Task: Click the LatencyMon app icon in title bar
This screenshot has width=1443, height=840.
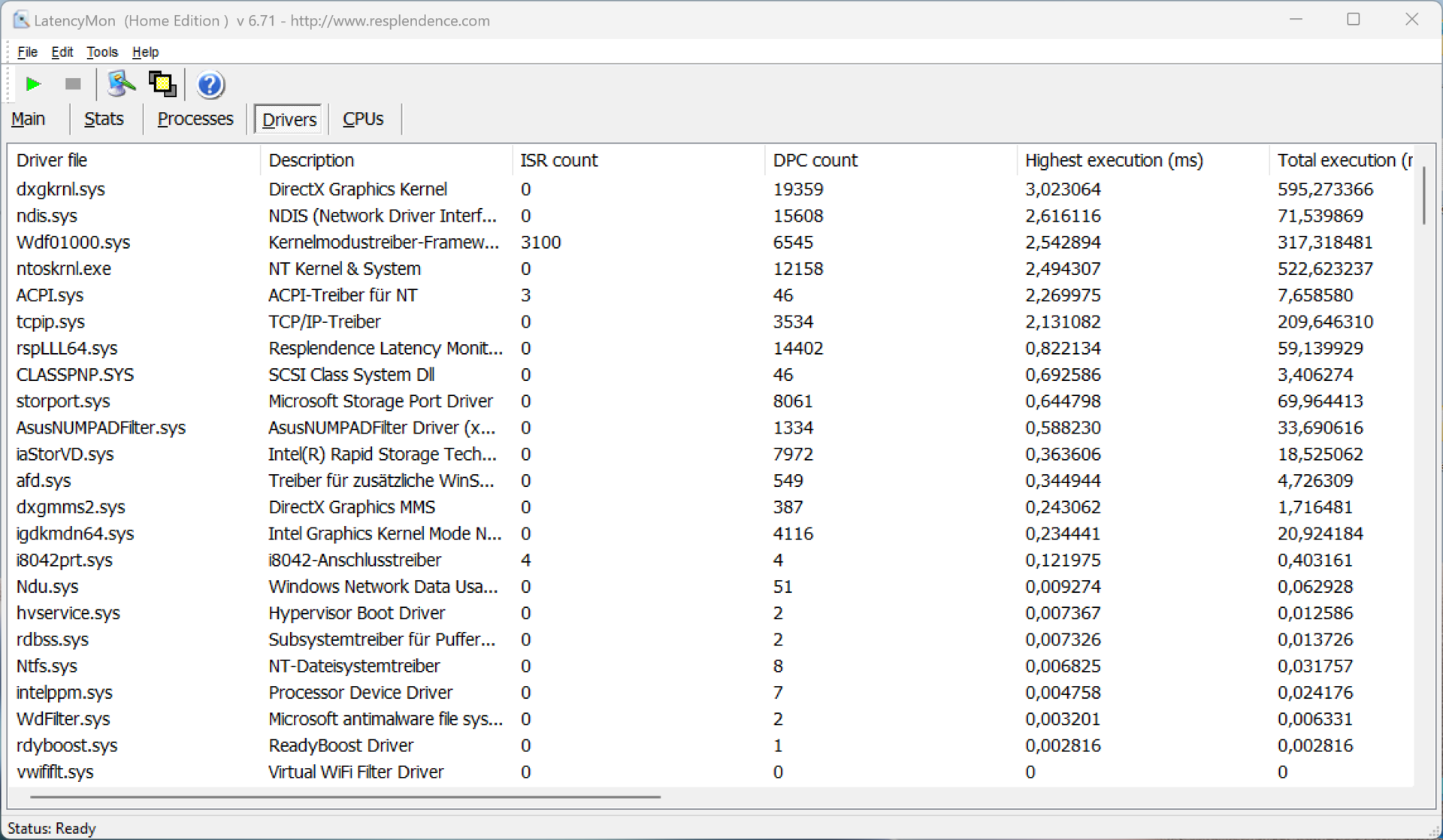Action: pos(20,20)
